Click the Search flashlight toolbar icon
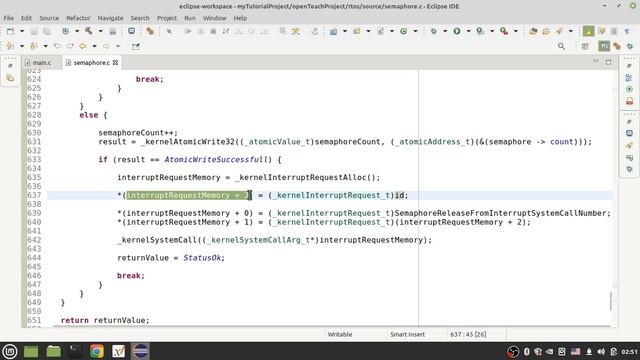This screenshot has height=360, width=640. click(559, 31)
